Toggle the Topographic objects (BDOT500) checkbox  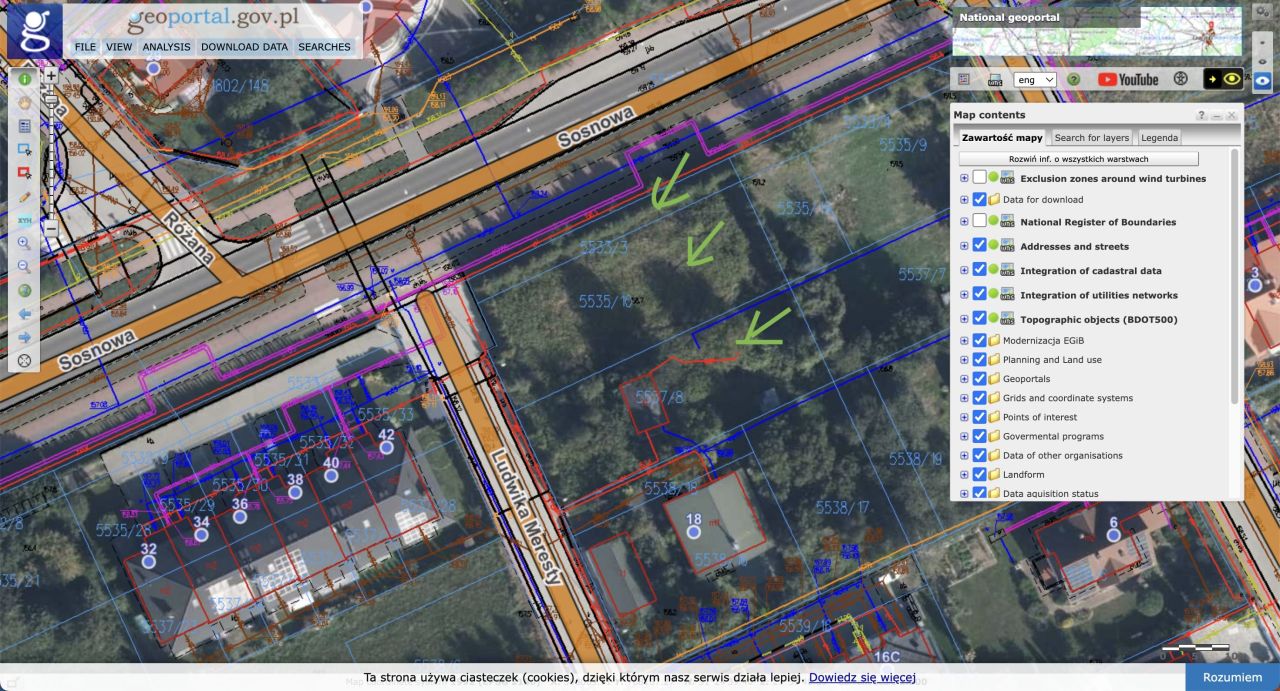click(979, 319)
